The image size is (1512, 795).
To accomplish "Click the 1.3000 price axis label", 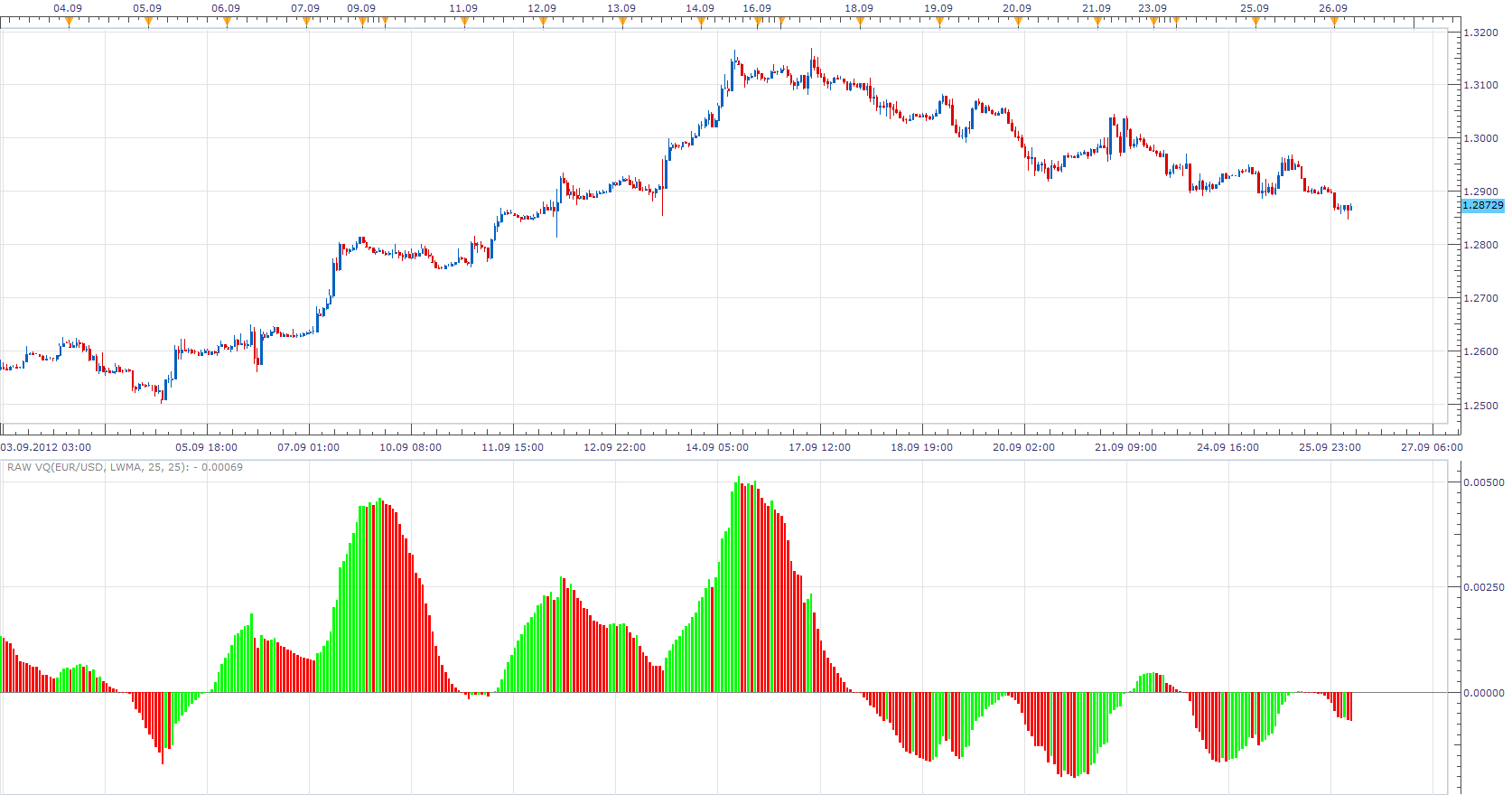I will tap(1480, 138).
